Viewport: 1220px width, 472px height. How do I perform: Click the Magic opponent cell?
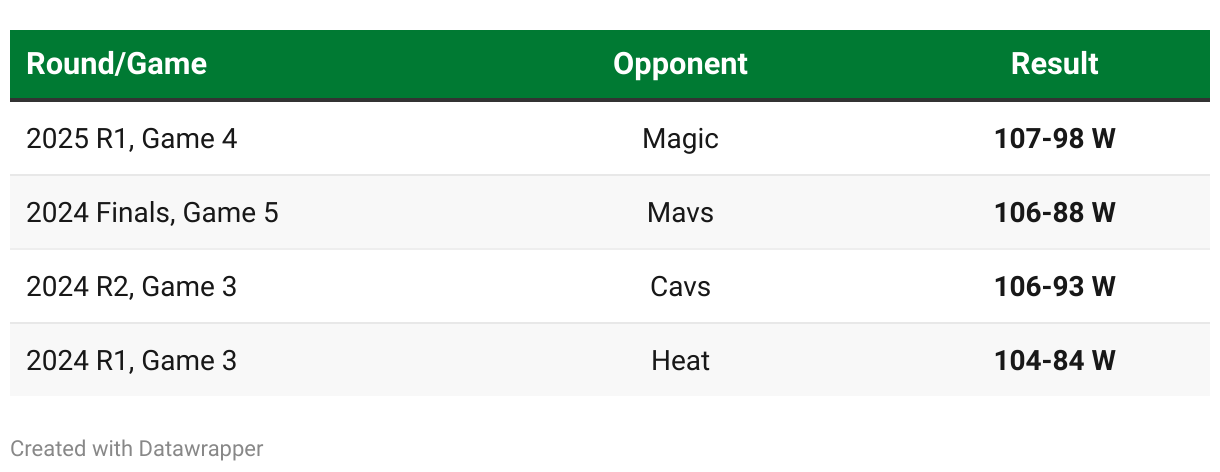(680, 138)
